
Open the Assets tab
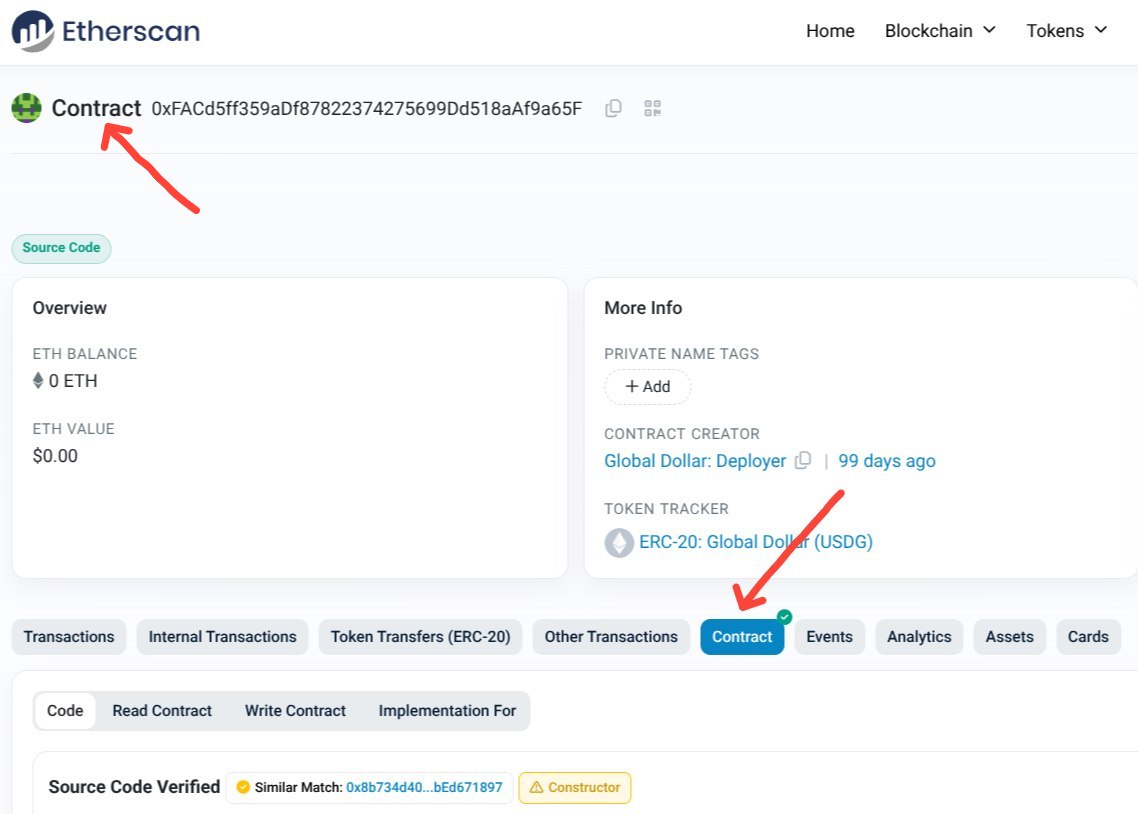[x=1010, y=637]
